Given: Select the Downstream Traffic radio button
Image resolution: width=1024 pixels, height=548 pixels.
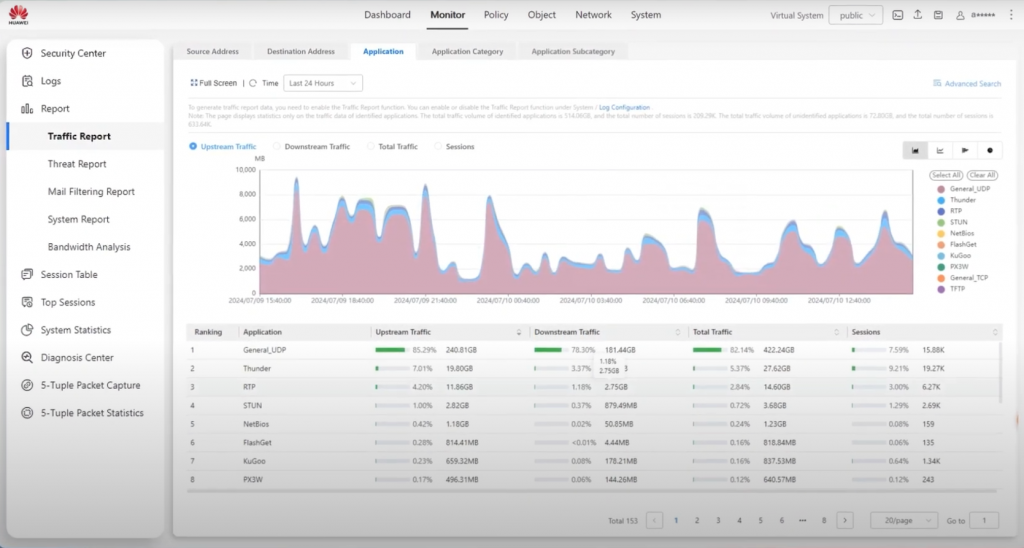Looking at the screenshot, I should pyautogui.click(x=277, y=147).
